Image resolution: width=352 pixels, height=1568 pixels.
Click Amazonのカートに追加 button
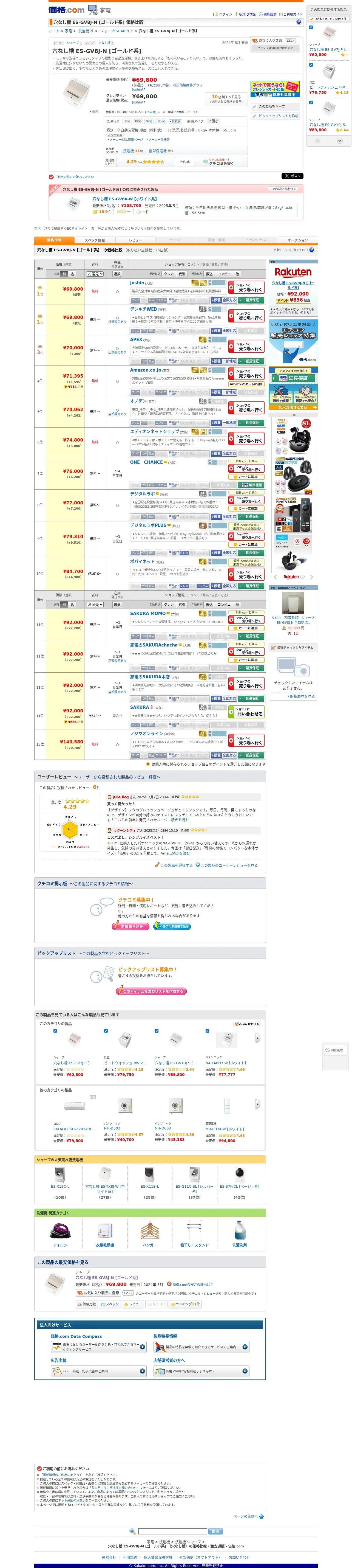click(246, 384)
